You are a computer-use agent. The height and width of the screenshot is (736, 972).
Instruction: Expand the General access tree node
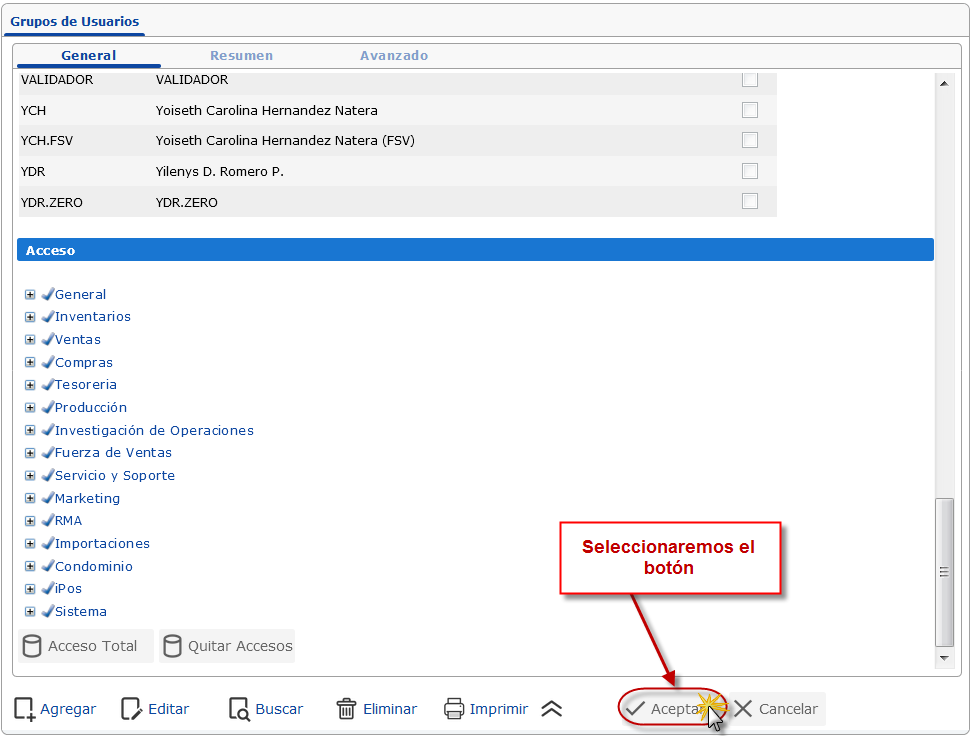30,295
